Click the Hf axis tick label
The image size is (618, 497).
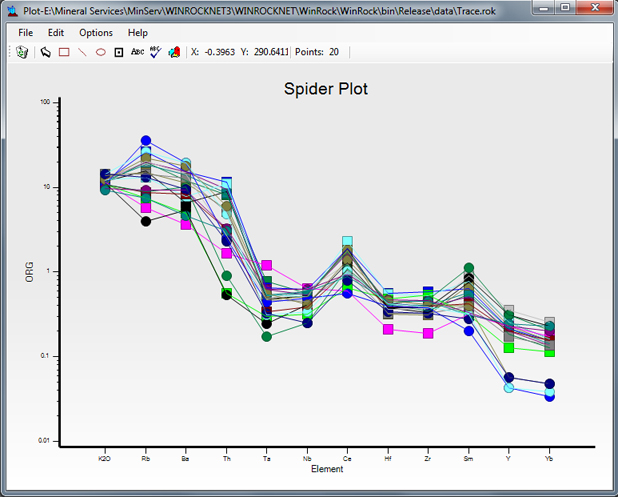388,459
